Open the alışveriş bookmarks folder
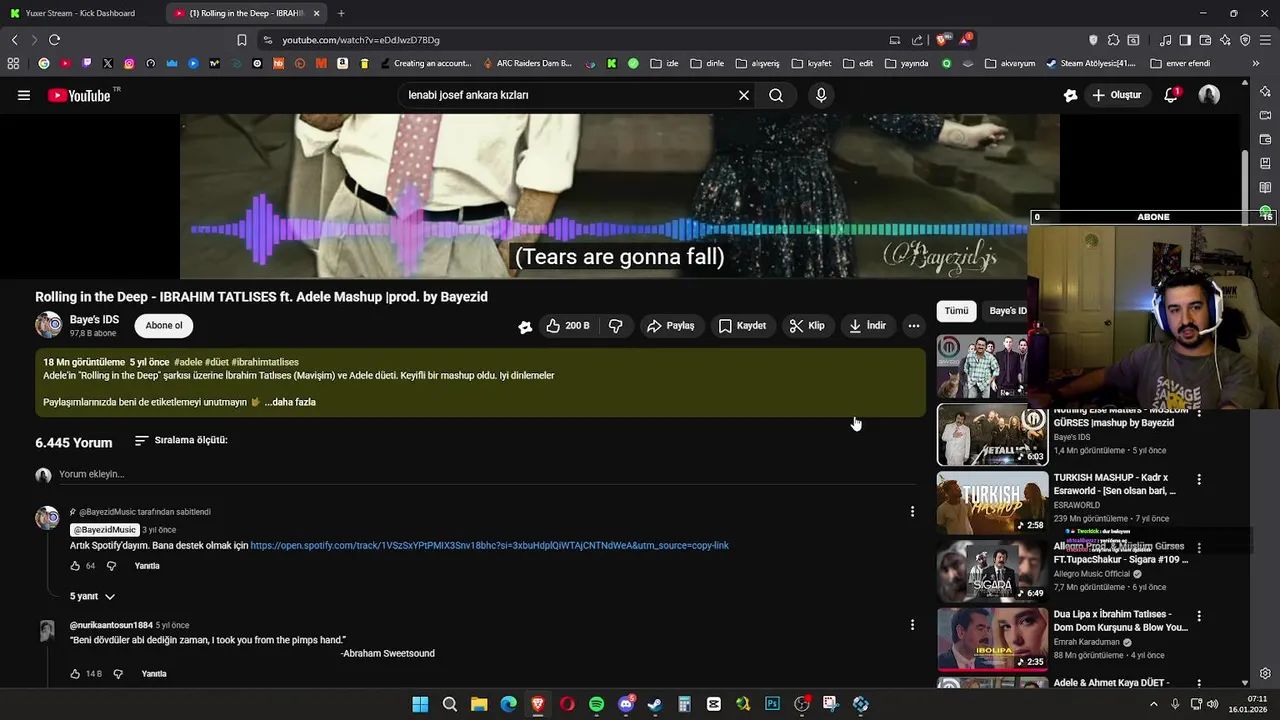 pos(757,63)
